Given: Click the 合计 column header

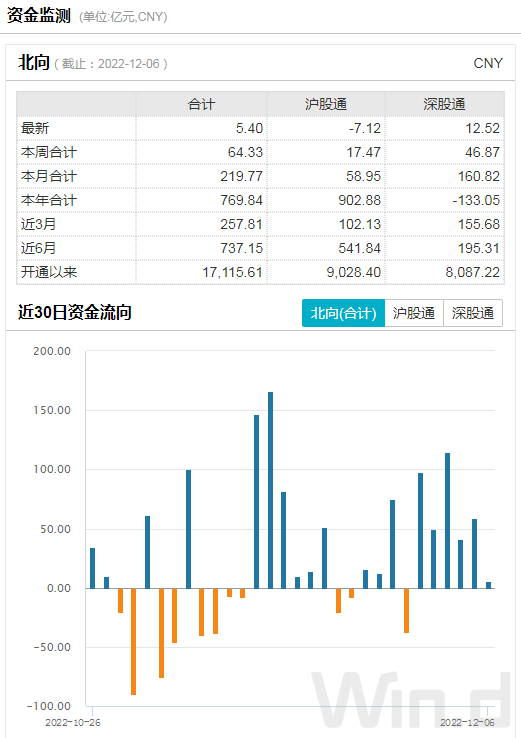Looking at the screenshot, I should [201, 104].
